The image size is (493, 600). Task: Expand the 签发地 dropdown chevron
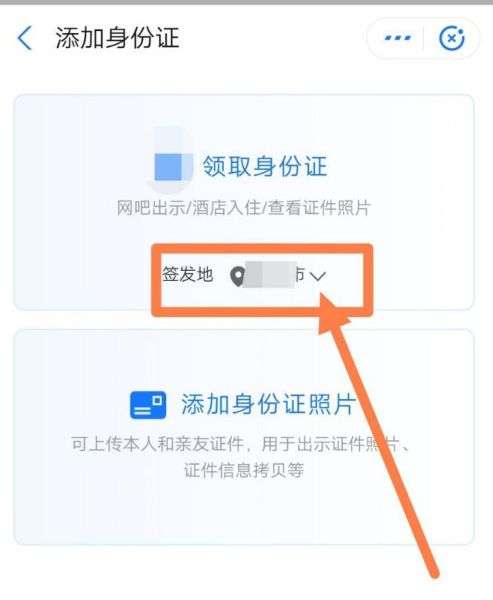coord(317,276)
